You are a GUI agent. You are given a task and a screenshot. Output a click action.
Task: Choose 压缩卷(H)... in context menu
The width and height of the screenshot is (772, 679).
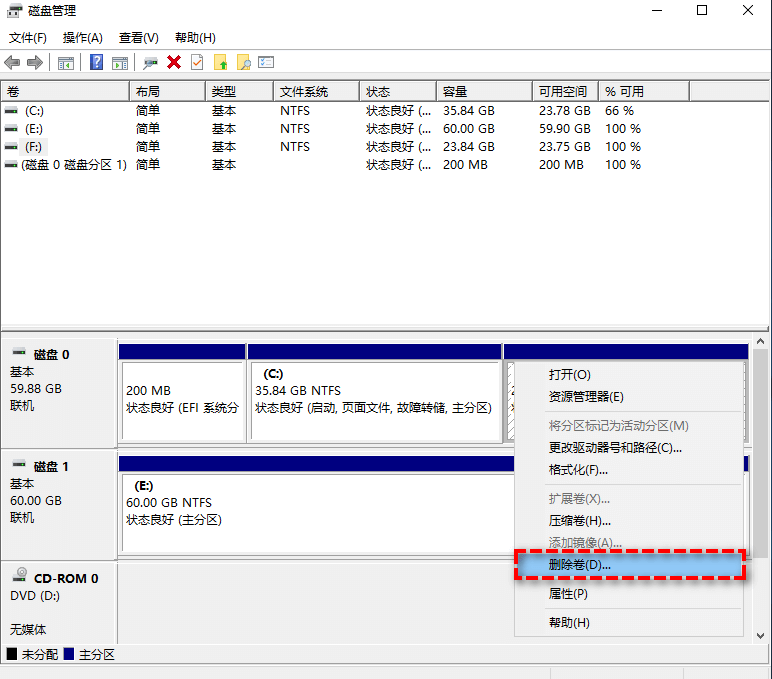(x=629, y=520)
